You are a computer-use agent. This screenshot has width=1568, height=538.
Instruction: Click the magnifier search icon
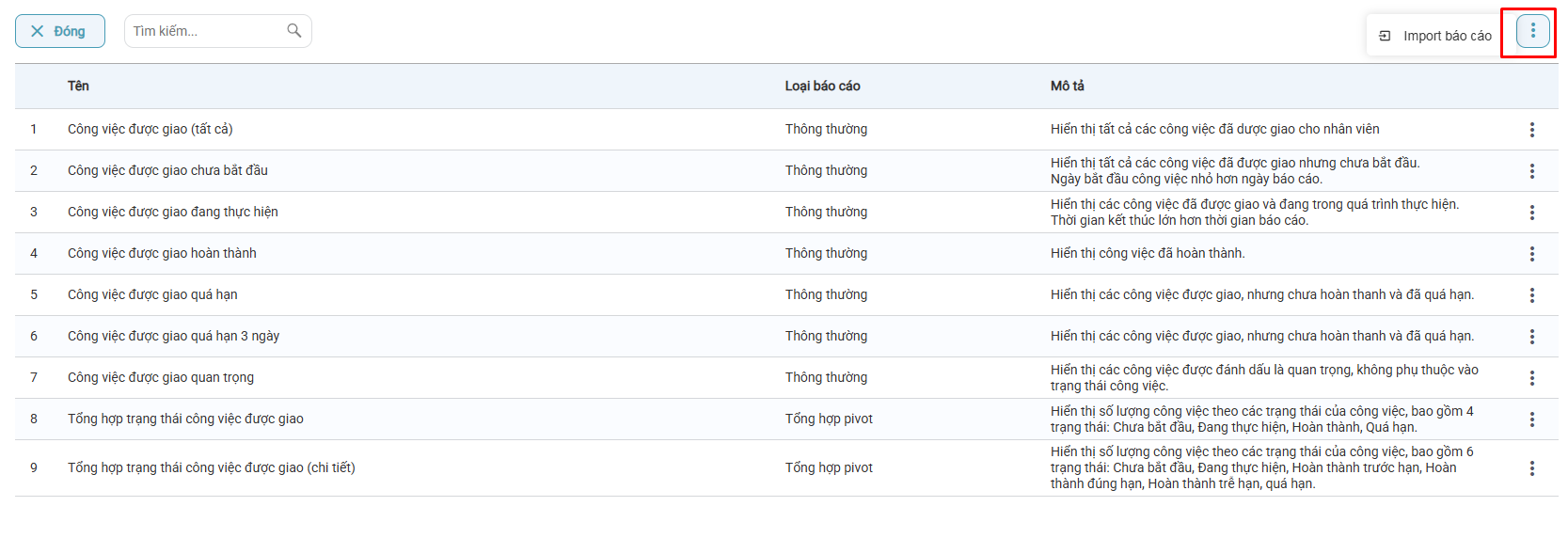[294, 31]
